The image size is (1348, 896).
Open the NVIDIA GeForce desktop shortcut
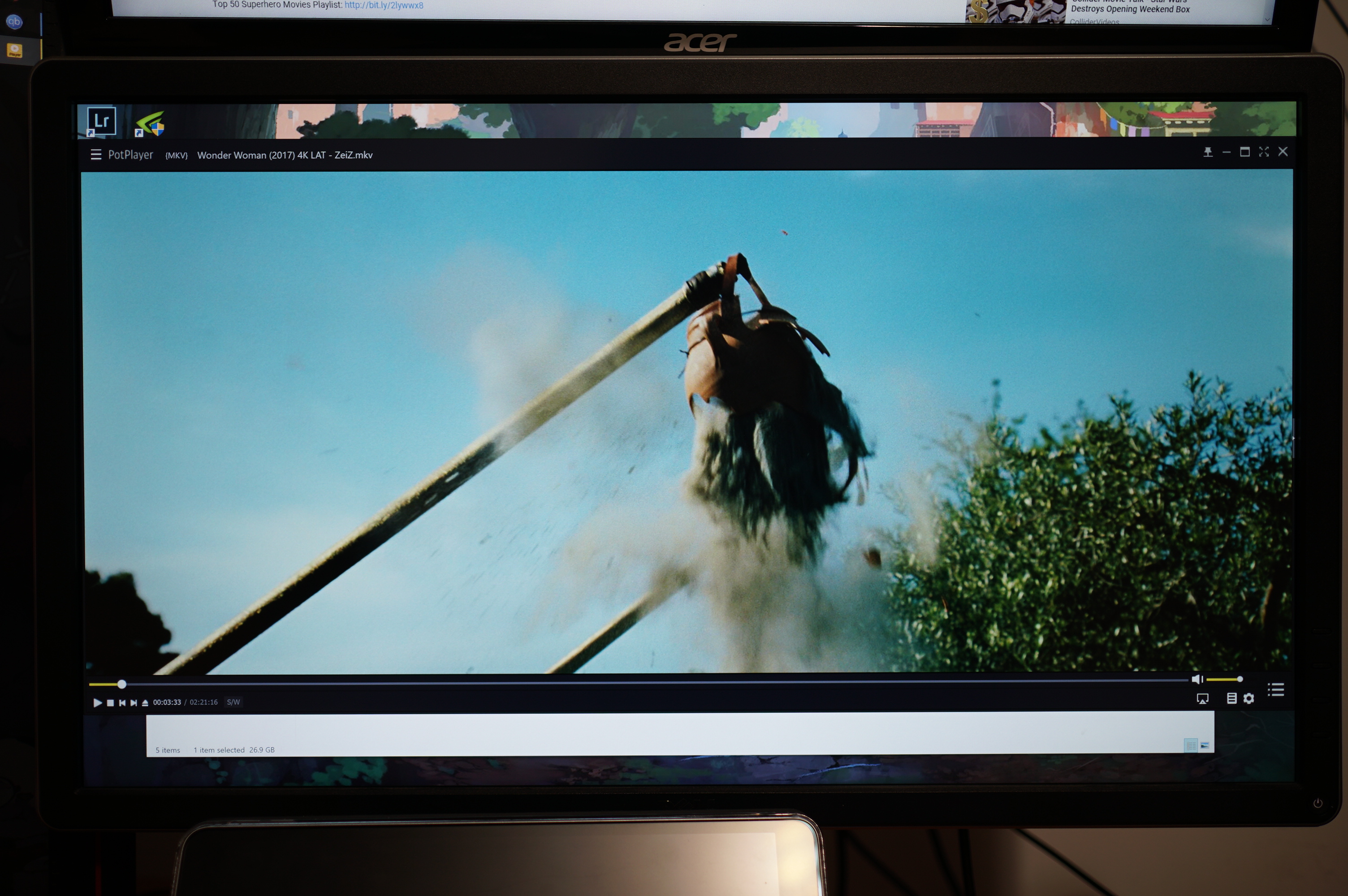150,124
